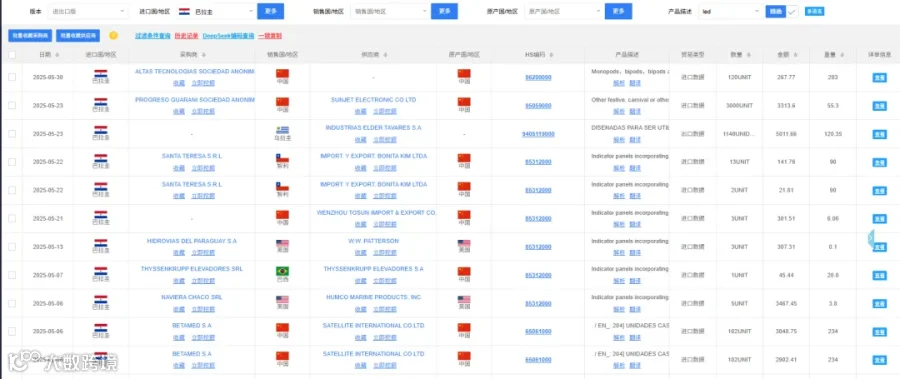Sort the table by 数量 column
This screenshot has height=379, width=900.
pyautogui.click(x=749, y=55)
